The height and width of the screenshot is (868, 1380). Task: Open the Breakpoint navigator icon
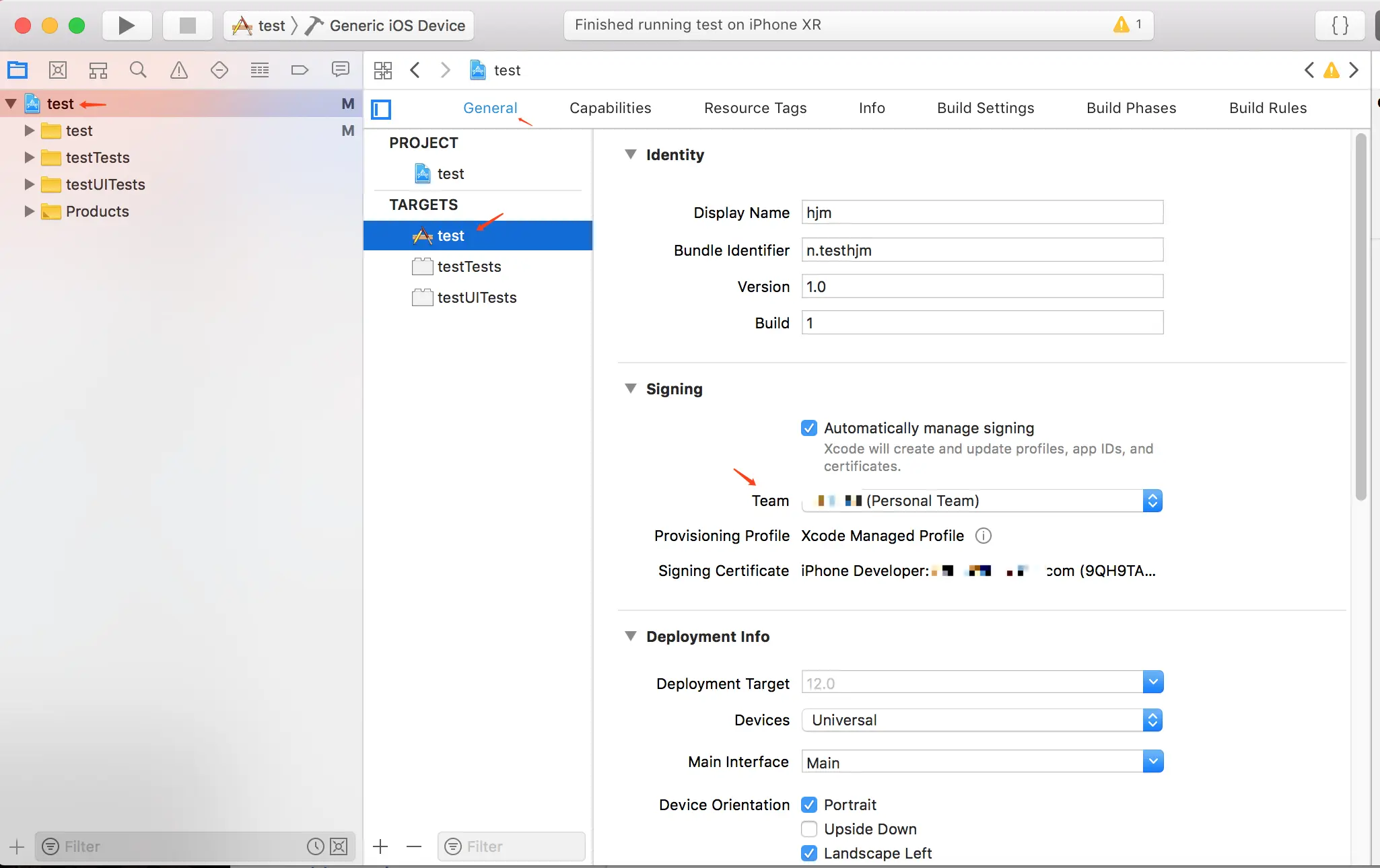(x=300, y=70)
